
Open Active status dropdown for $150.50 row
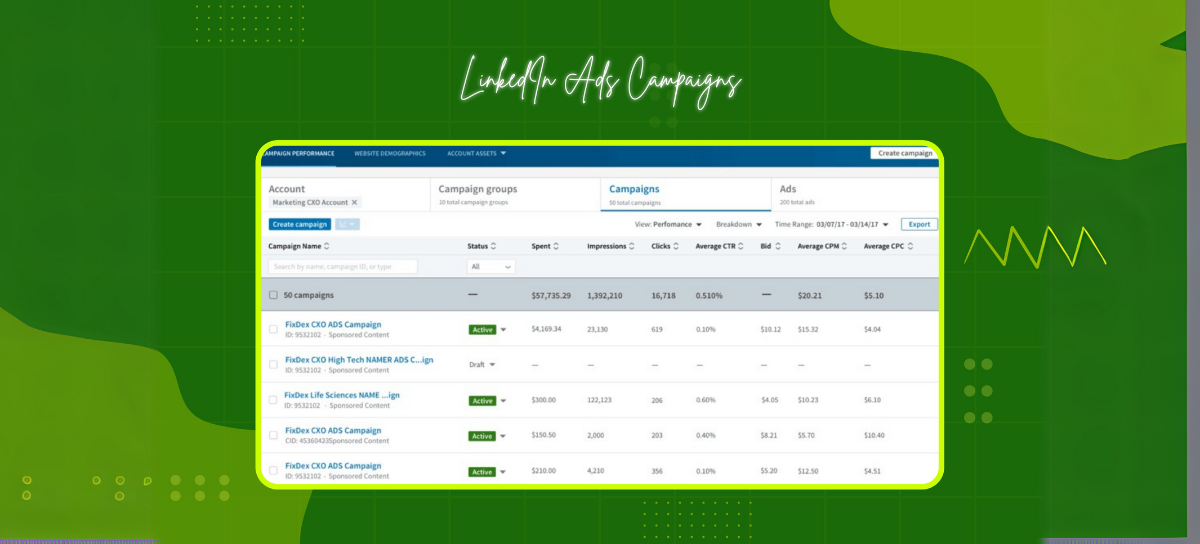pos(503,436)
